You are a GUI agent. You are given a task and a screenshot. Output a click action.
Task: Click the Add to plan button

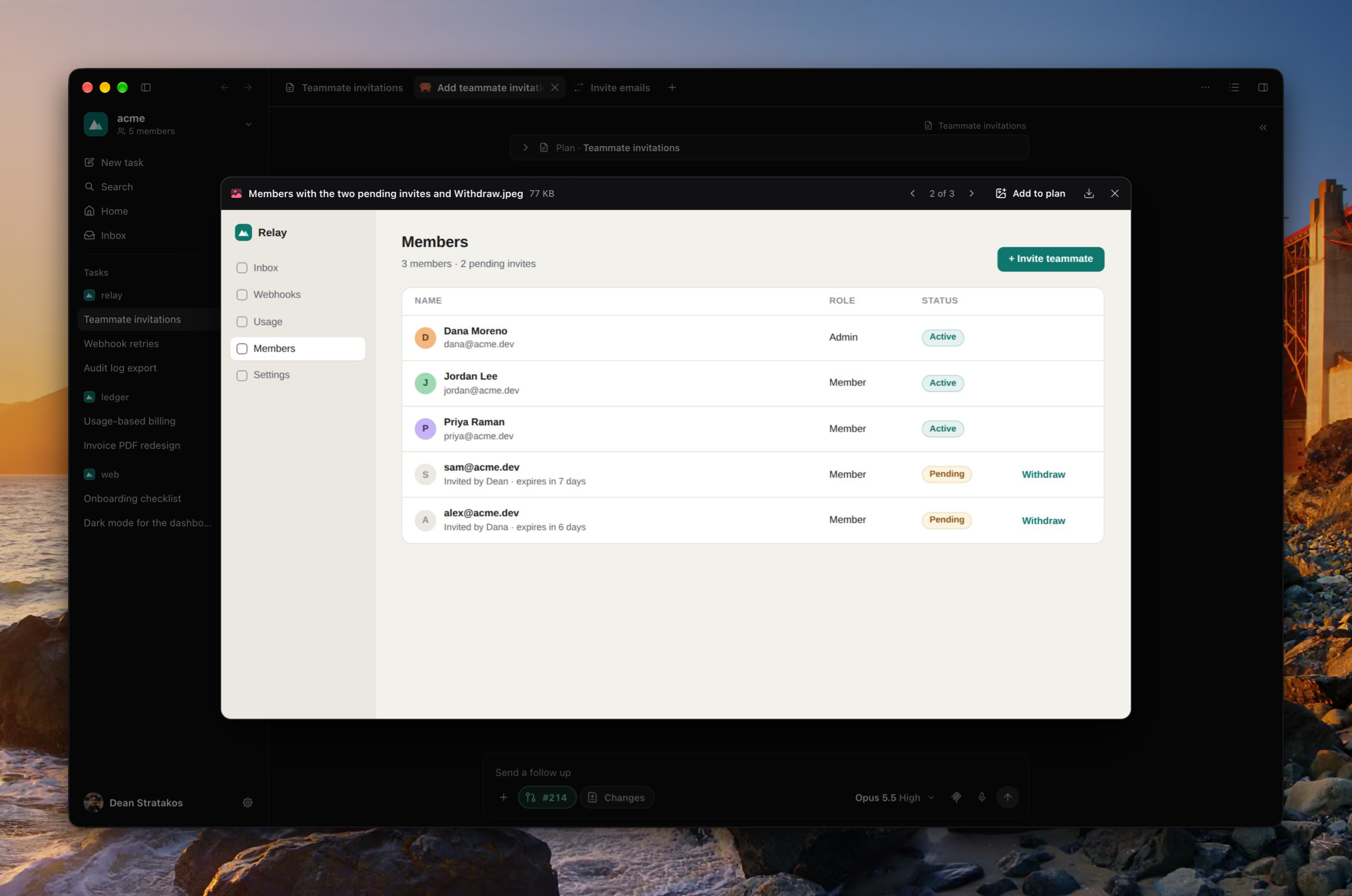coord(1030,194)
